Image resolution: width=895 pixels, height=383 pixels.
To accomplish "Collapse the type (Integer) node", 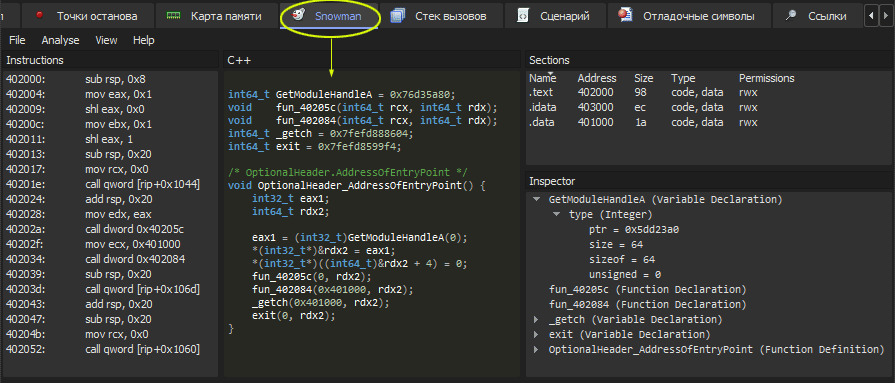I will pos(557,215).
